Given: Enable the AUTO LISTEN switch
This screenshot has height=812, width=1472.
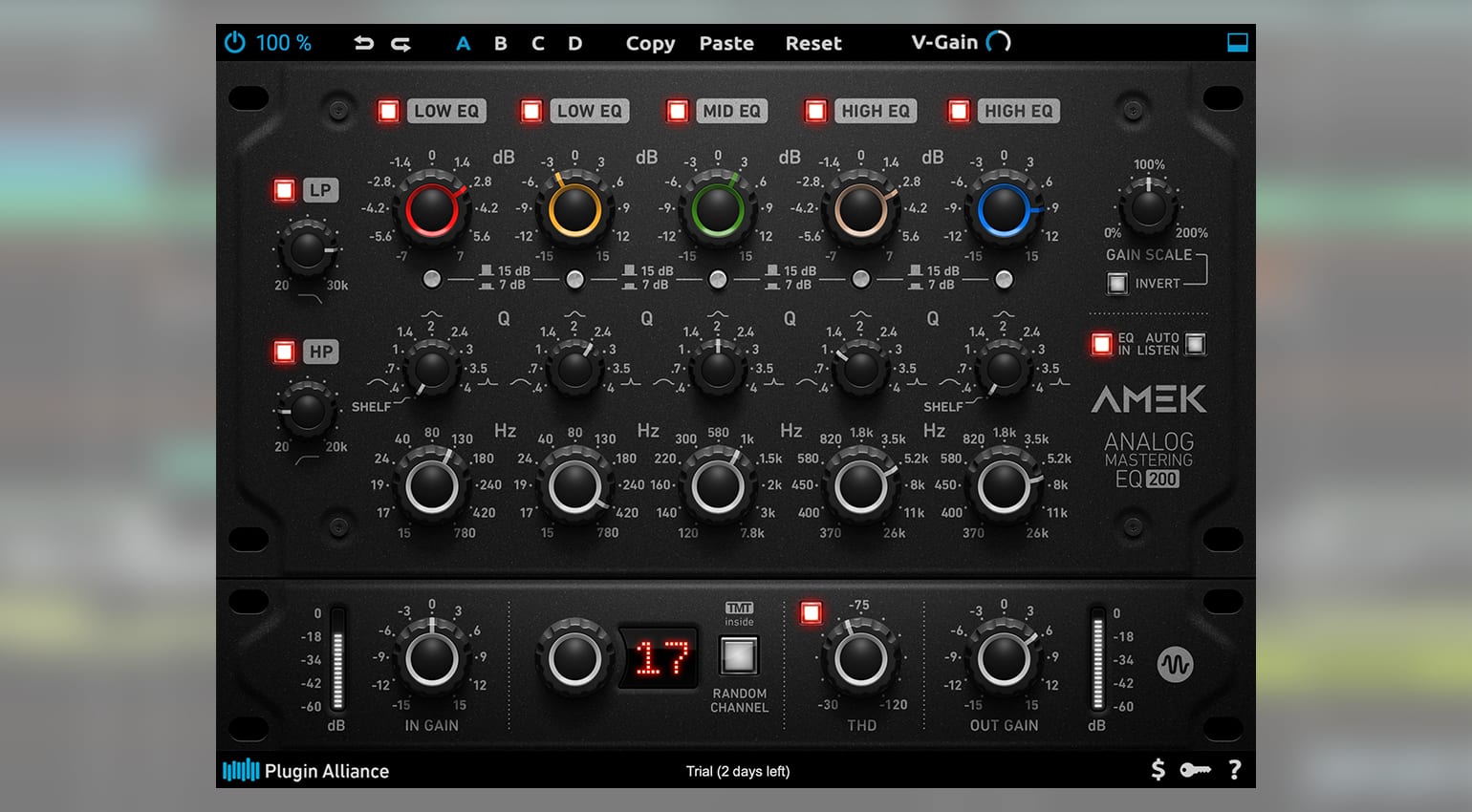Looking at the screenshot, I should tap(1195, 344).
